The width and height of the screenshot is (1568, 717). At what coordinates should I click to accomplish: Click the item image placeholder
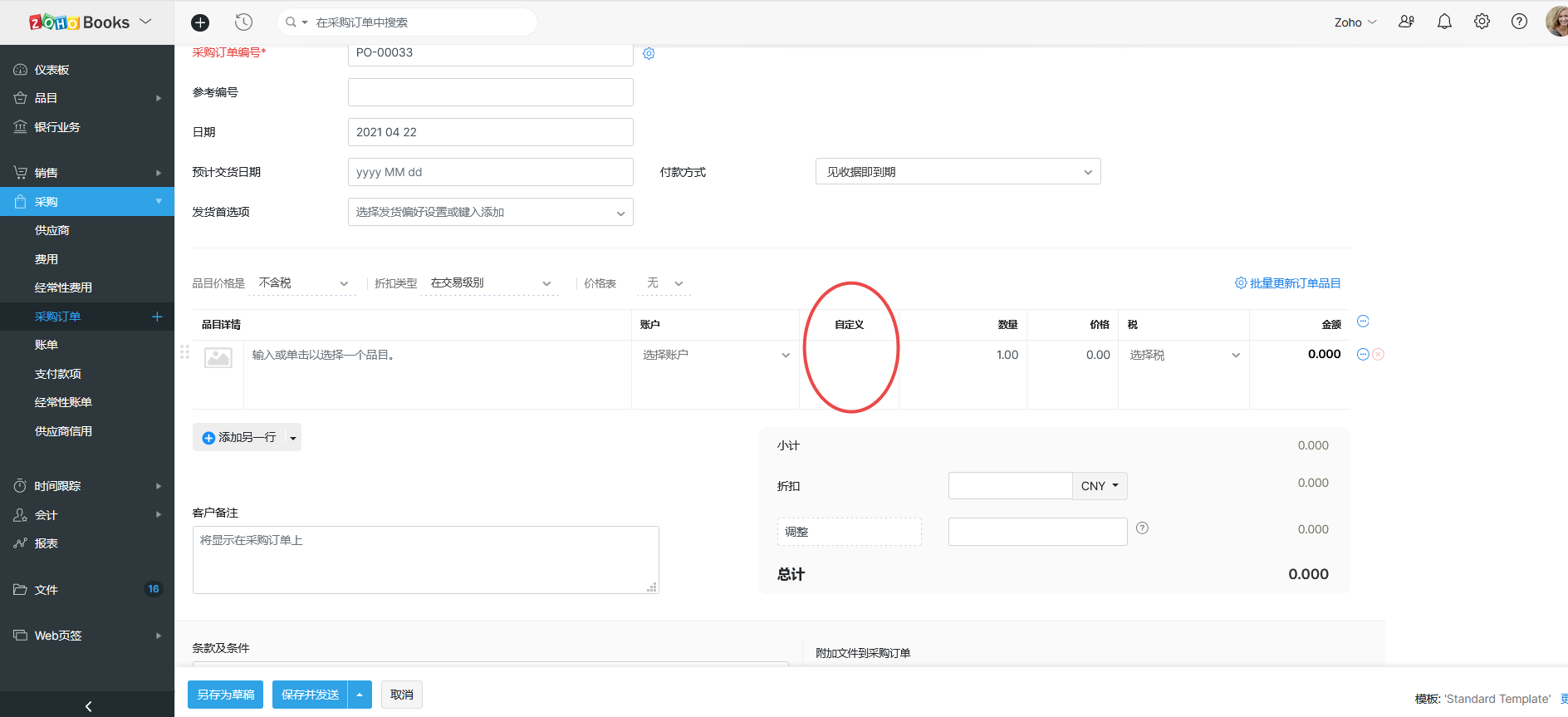(x=218, y=358)
